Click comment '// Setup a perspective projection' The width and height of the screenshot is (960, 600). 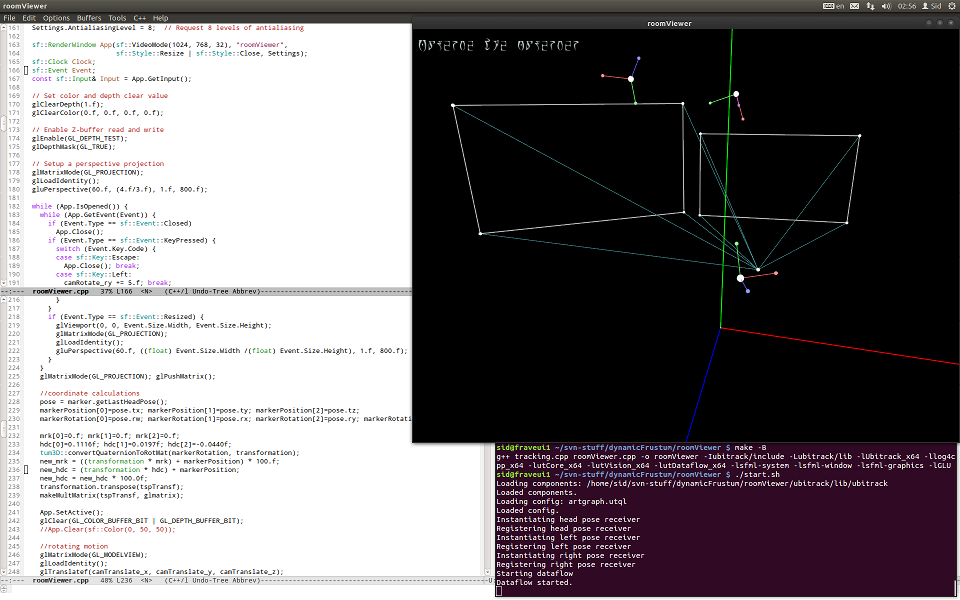(x=98, y=163)
